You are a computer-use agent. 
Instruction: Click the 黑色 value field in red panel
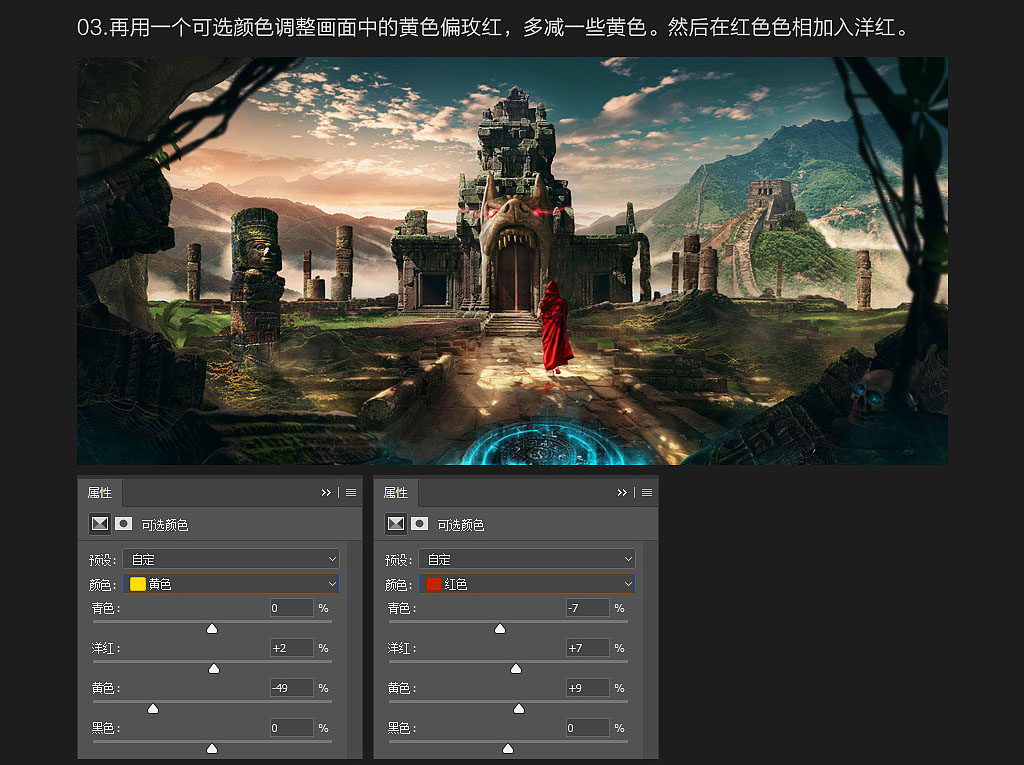(587, 728)
